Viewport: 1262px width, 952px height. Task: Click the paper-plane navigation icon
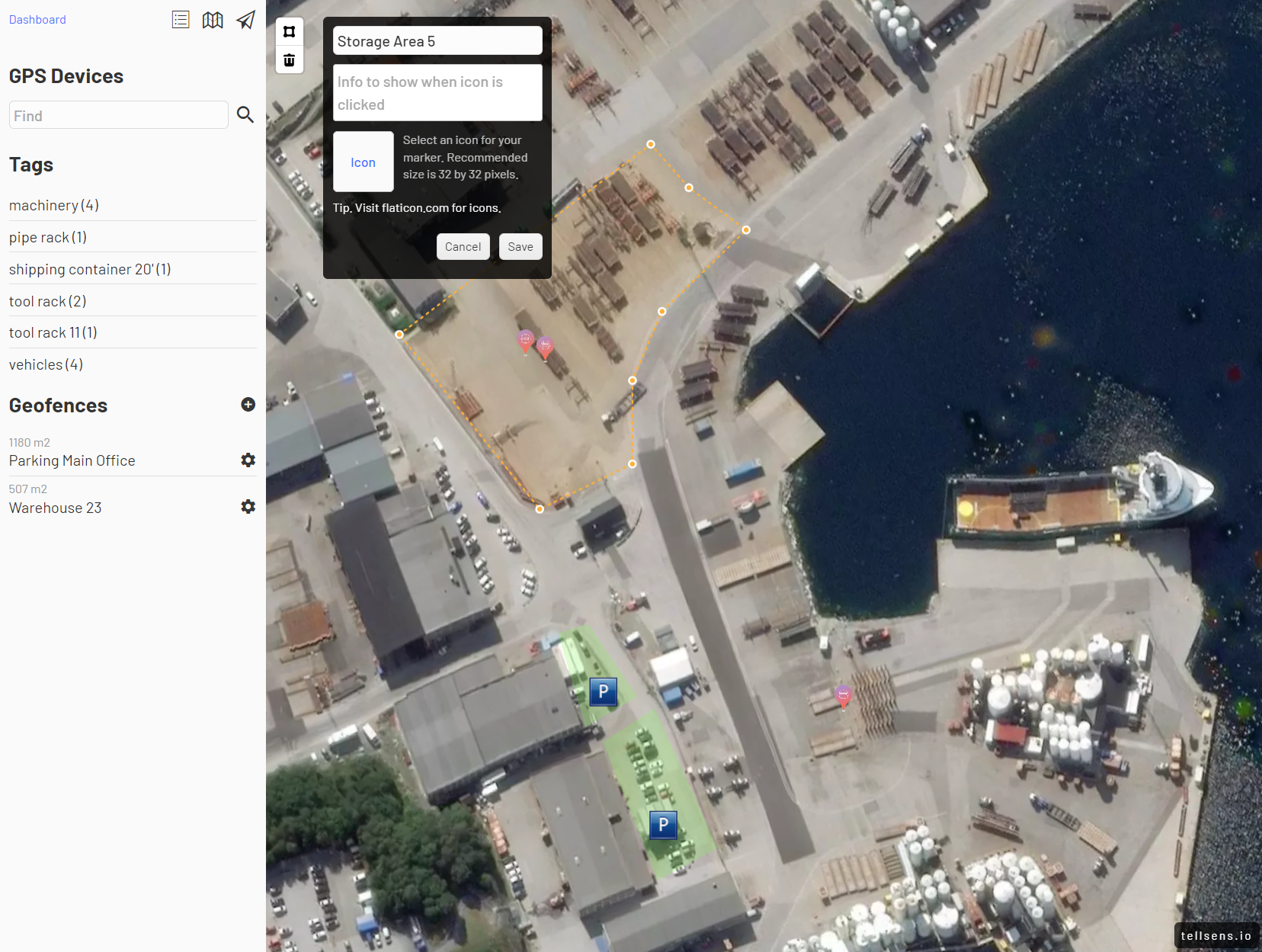245,19
